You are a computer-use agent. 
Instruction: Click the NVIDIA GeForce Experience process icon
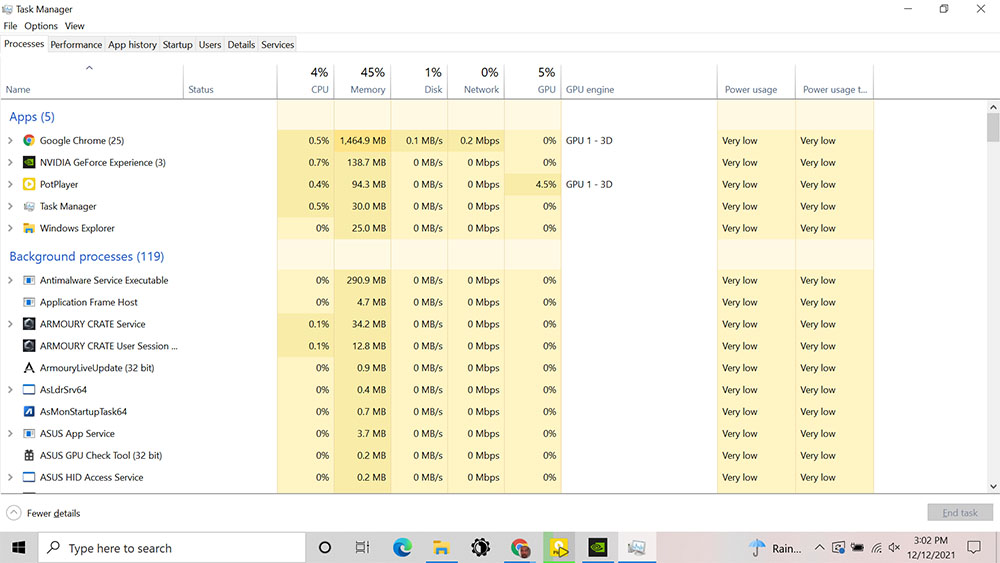coord(29,162)
